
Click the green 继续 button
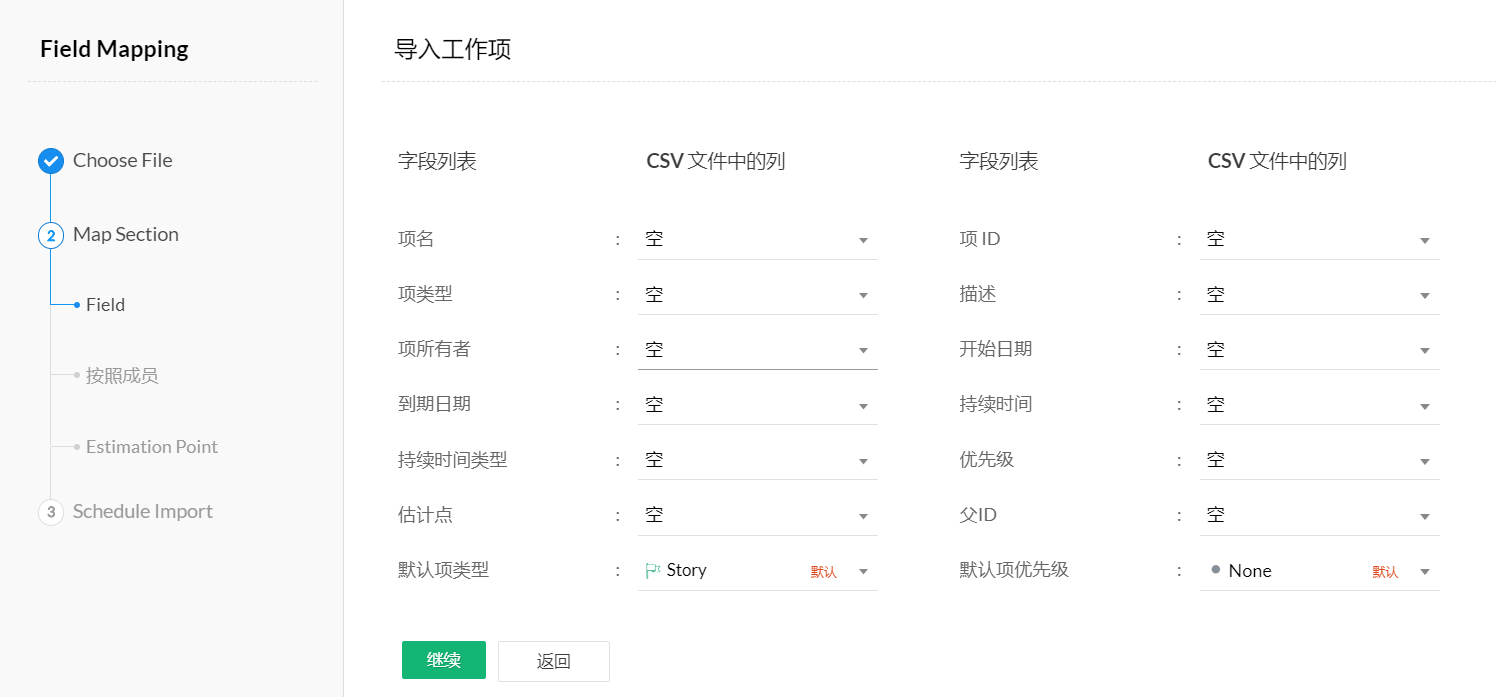[443, 660]
